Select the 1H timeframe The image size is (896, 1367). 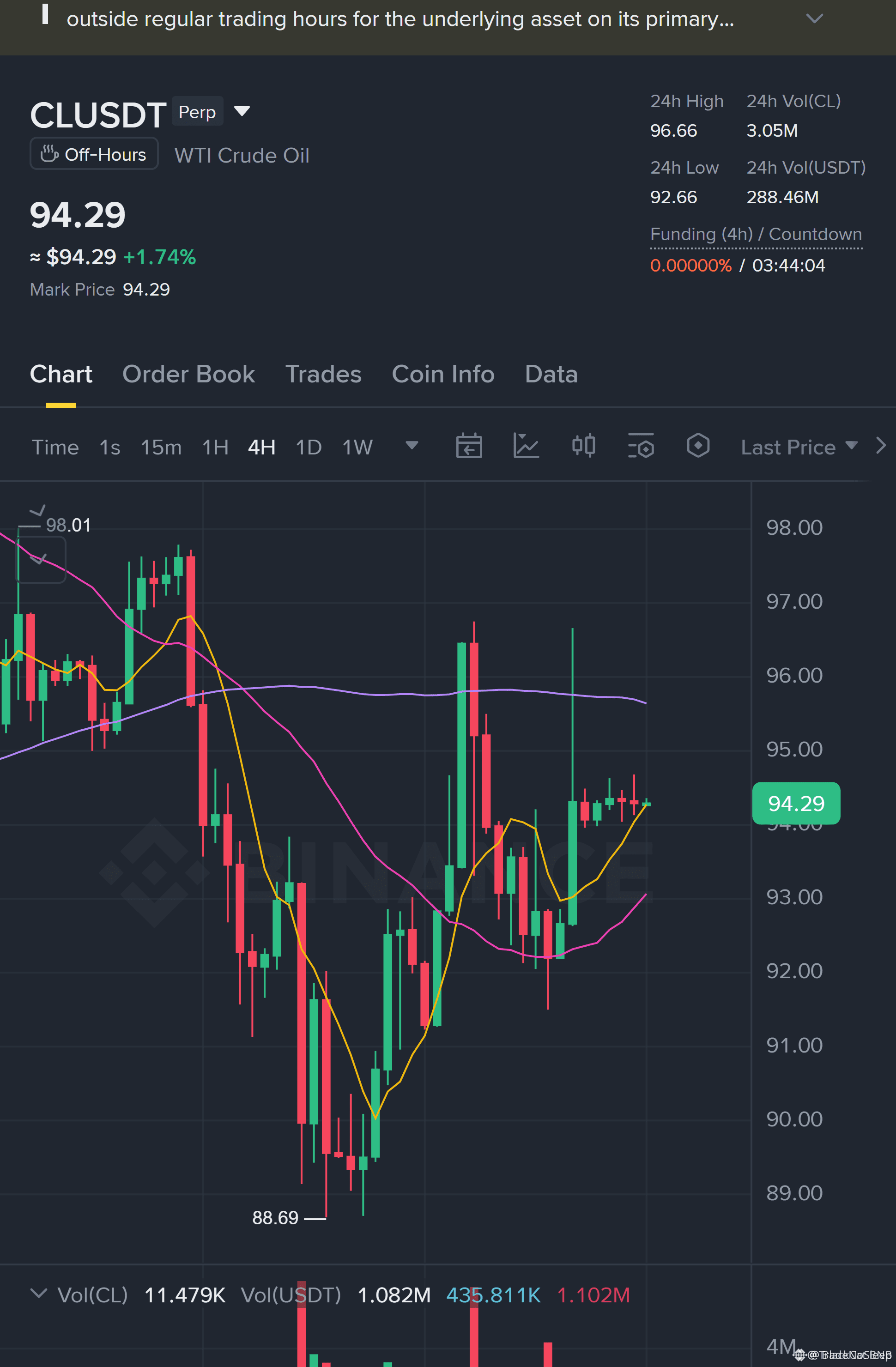215,447
